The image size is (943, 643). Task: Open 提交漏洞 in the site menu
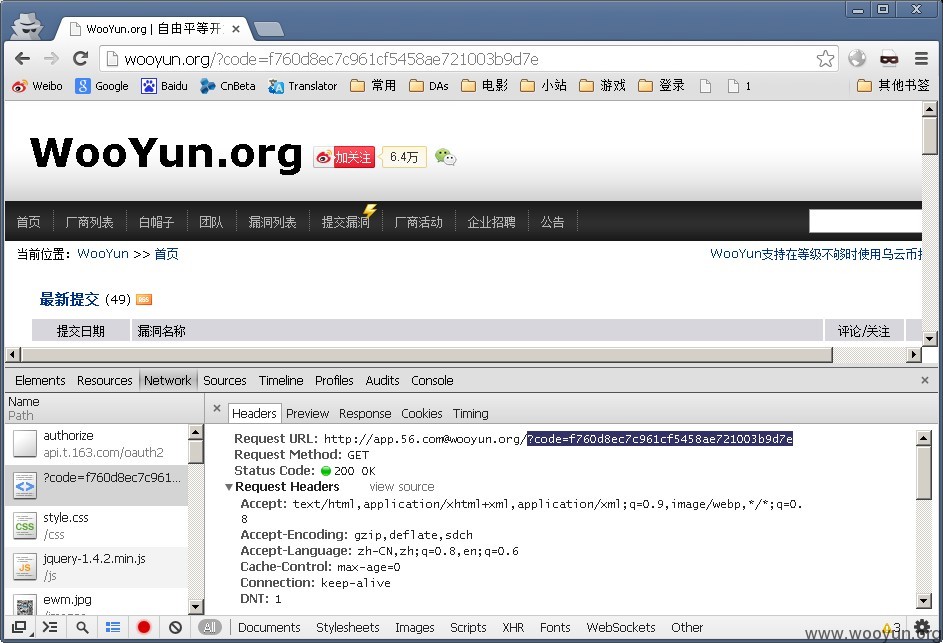click(x=345, y=222)
